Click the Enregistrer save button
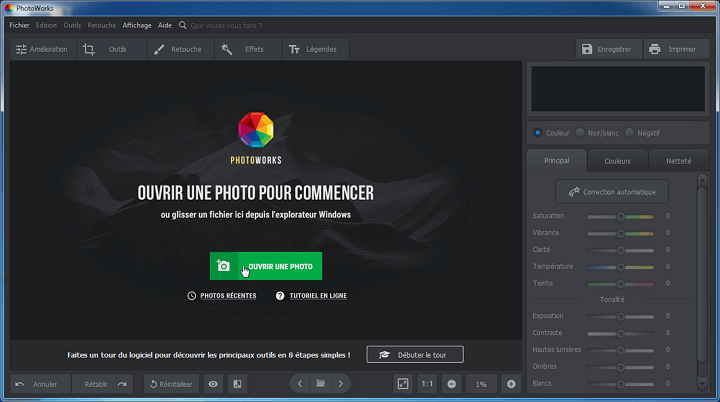Screen dimensions: 720x402 click(x=608, y=49)
